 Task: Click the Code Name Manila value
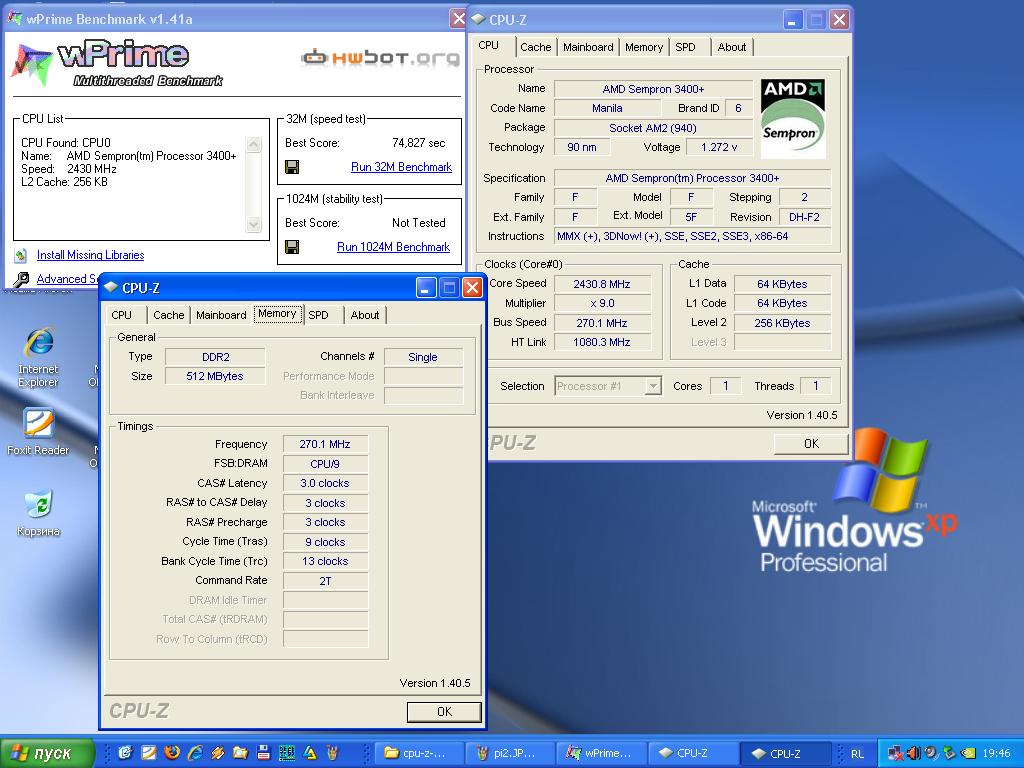pyautogui.click(x=607, y=108)
